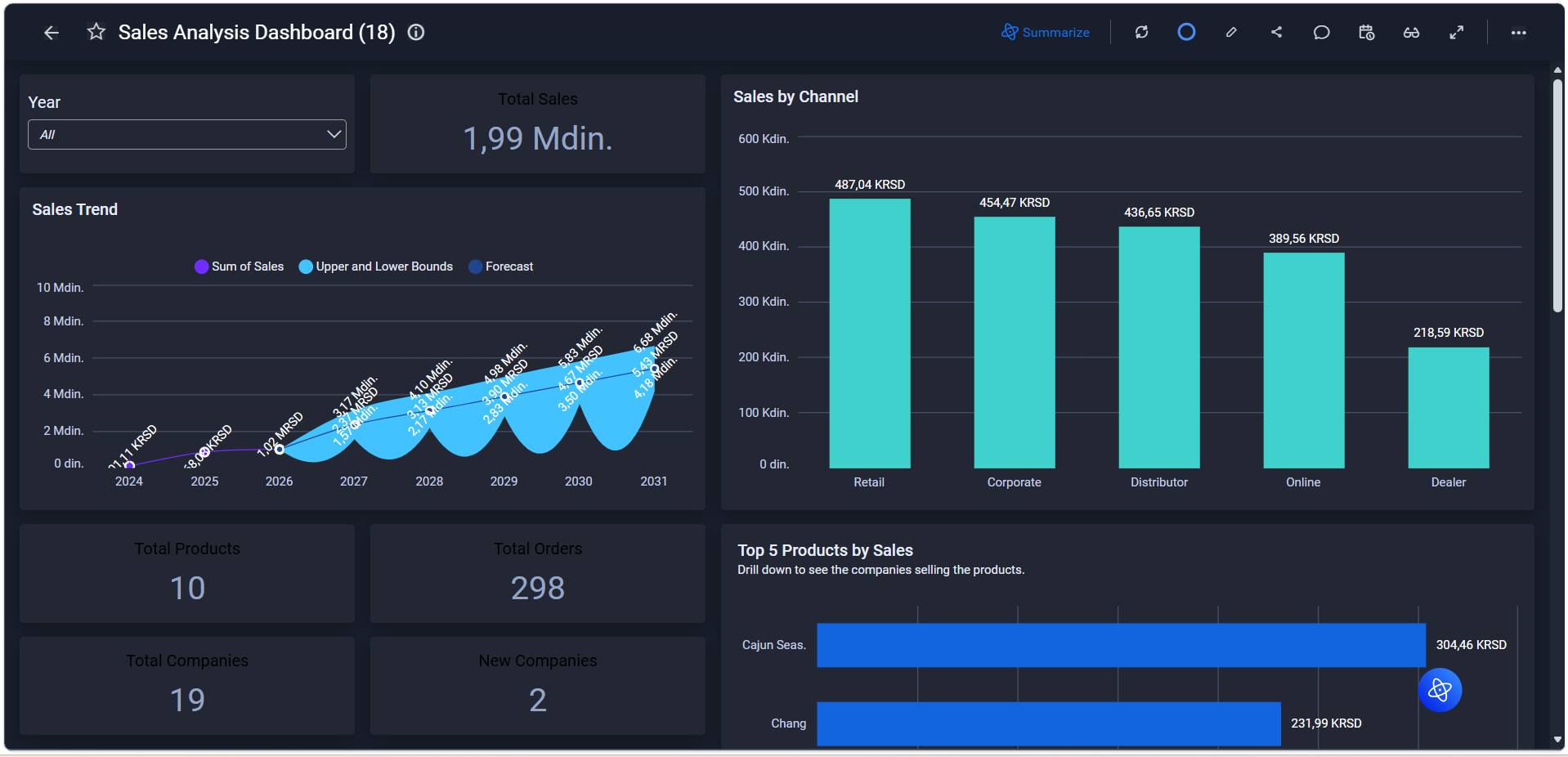Click the edit pencil icon
This screenshot has height=757, width=1568.
(x=1231, y=32)
